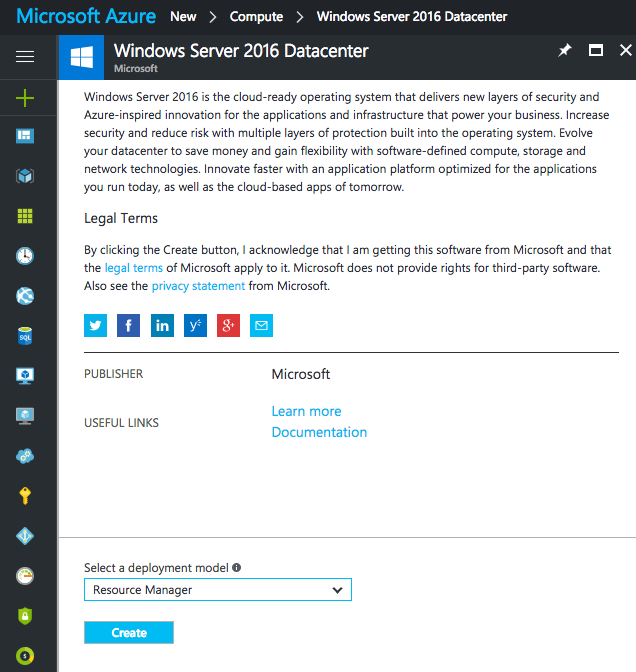Open the Monitor gauge icon
Viewport: 636px width, 672px height.
25,576
